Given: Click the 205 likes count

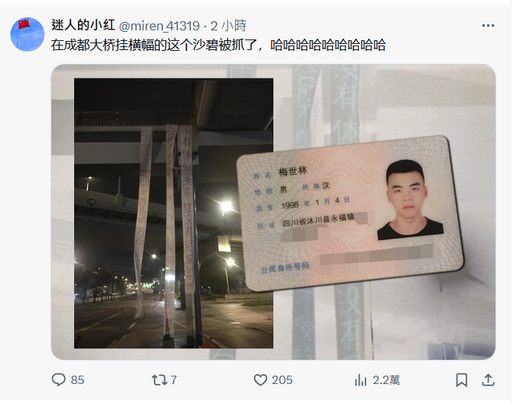Looking at the screenshot, I should point(282,380).
